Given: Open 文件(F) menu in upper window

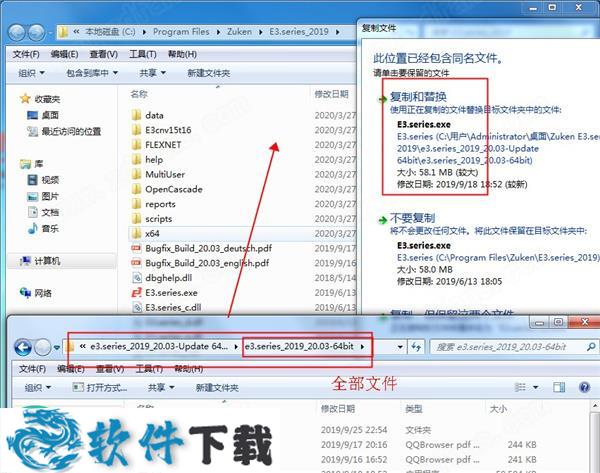Looking at the screenshot, I should coord(26,54).
